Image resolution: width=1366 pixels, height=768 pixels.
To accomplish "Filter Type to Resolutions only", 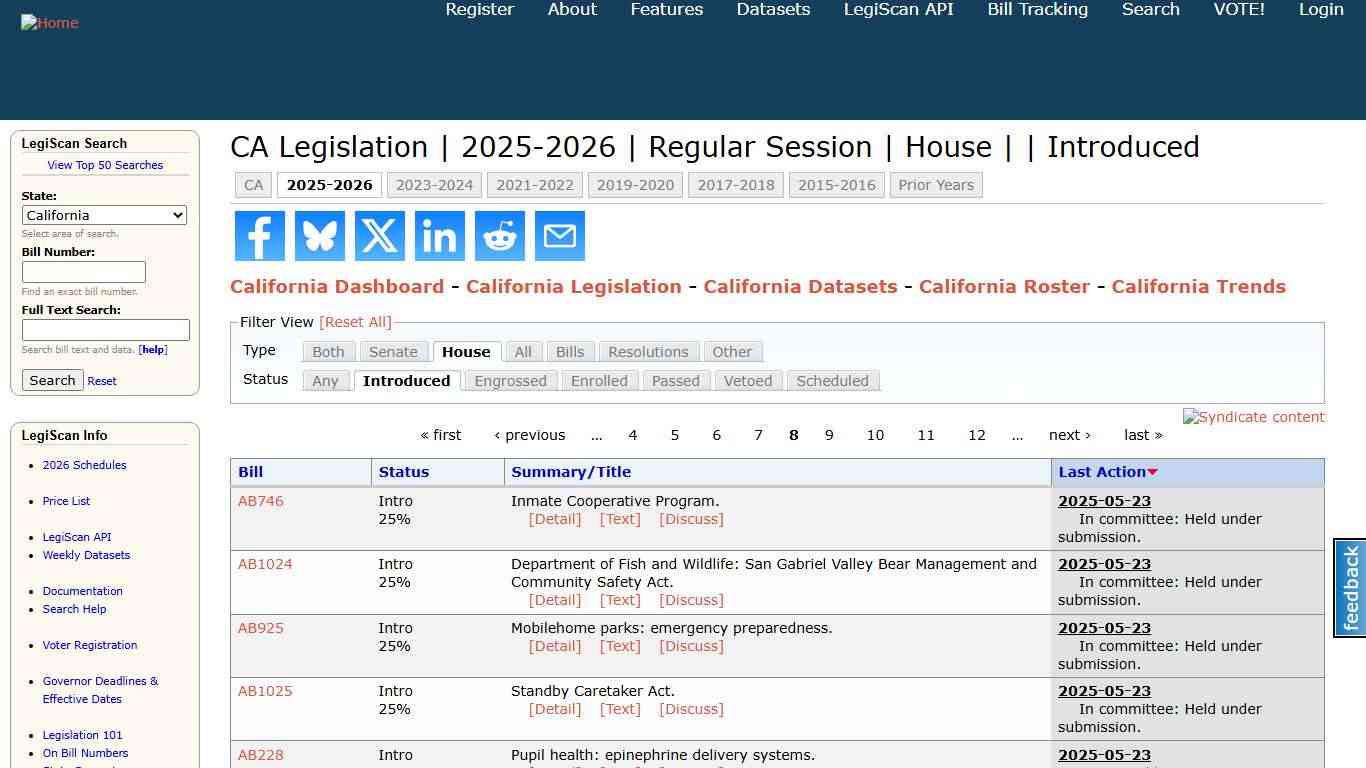I will click(648, 351).
